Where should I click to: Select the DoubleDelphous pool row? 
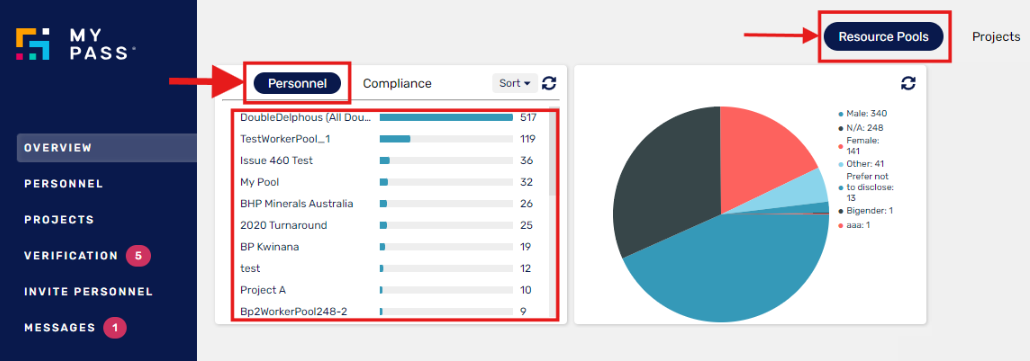coord(389,117)
